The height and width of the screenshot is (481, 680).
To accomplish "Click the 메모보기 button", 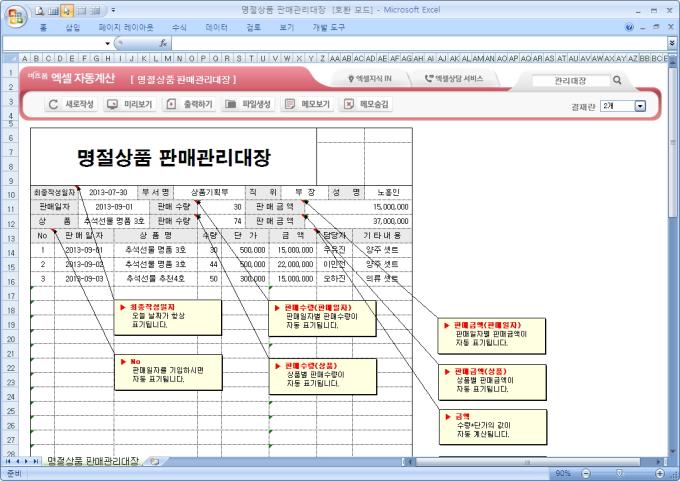I will pos(307,104).
